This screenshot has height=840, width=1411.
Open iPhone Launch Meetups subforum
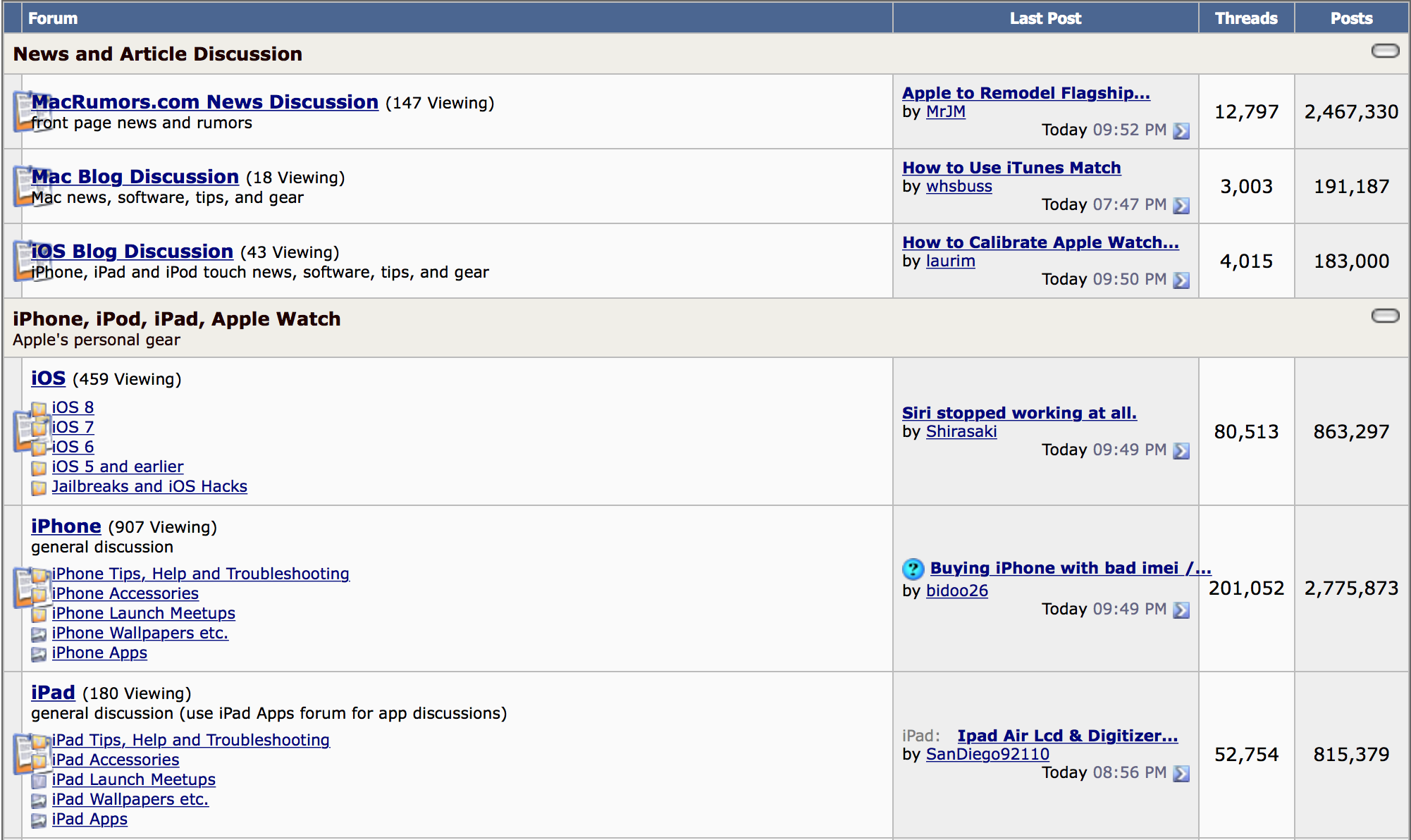(144, 613)
